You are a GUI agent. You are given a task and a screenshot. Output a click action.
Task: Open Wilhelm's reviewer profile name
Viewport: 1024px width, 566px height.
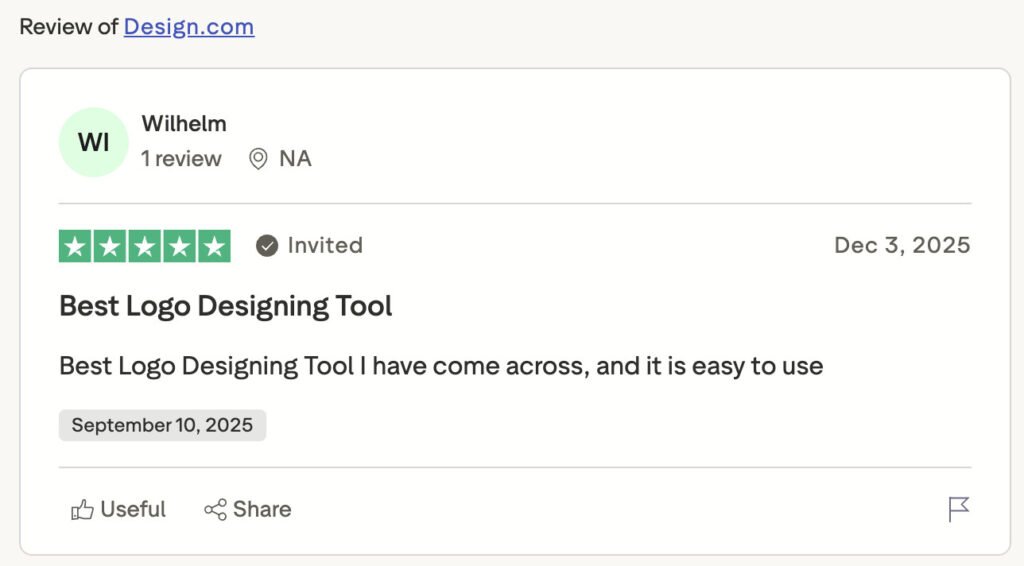184,123
